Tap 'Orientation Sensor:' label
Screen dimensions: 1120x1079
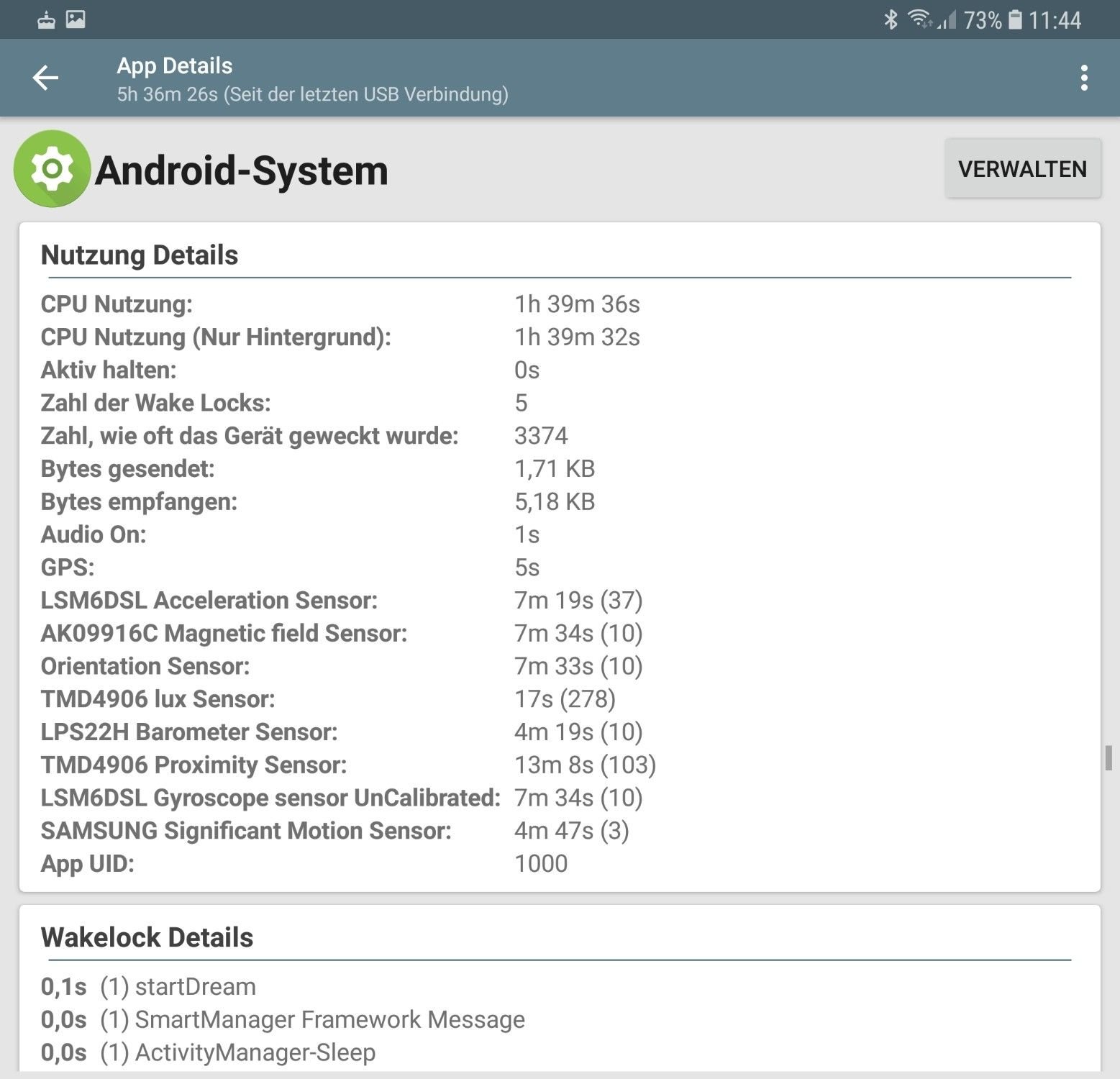[x=145, y=666]
